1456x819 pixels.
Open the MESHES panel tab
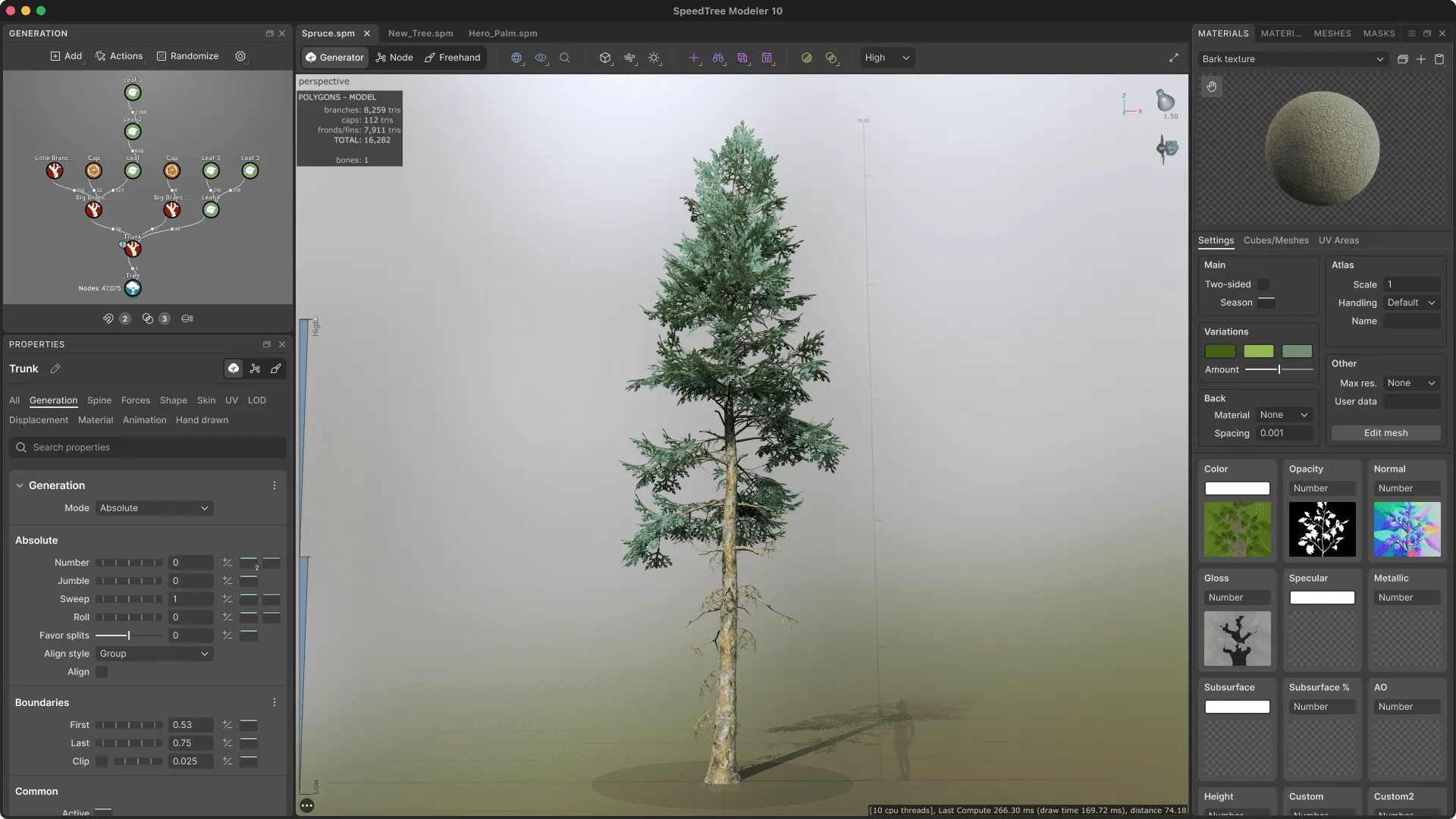tap(1332, 33)
